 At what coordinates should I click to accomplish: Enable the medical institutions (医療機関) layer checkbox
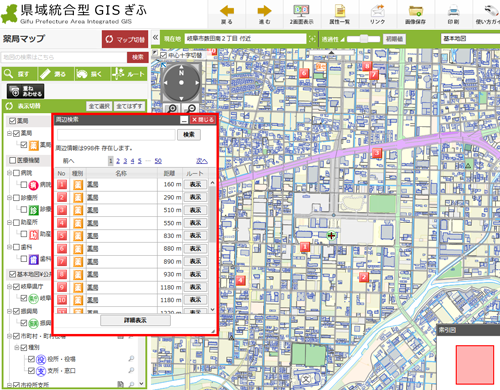pos(12,161)
